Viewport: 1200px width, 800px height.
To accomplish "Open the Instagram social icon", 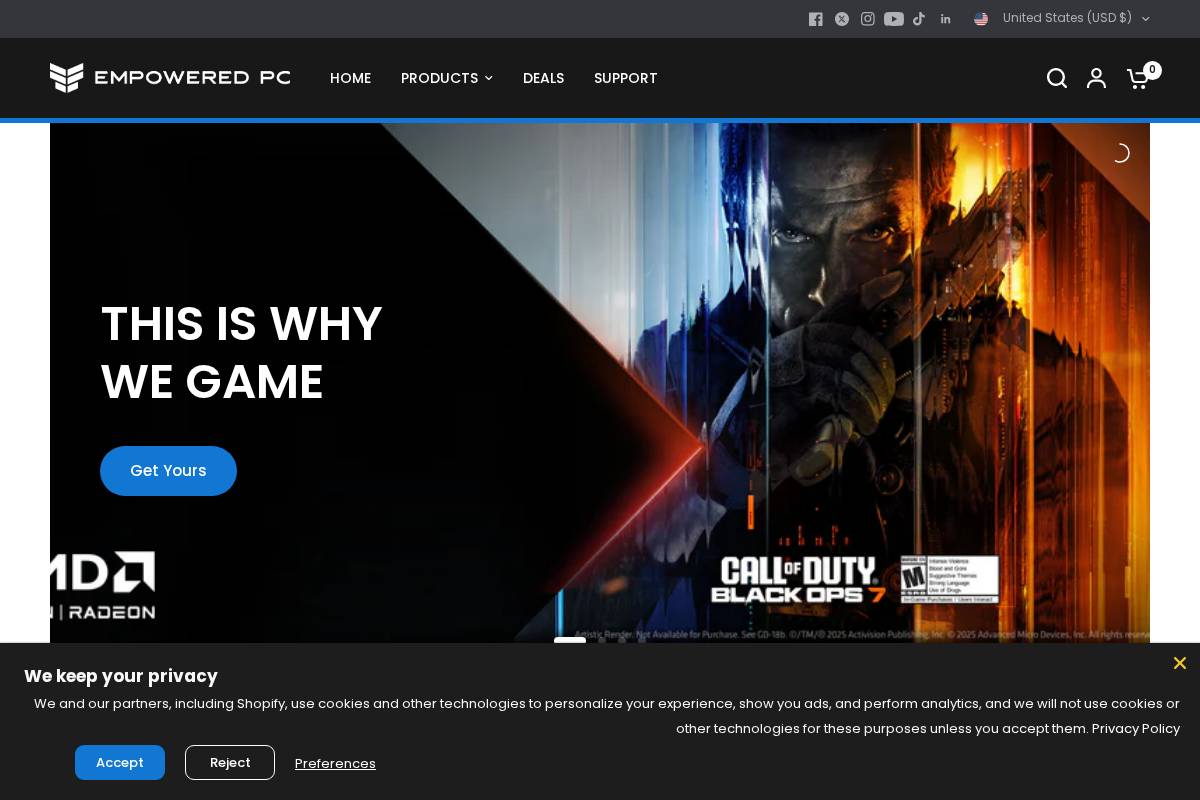I will point(868,19).
